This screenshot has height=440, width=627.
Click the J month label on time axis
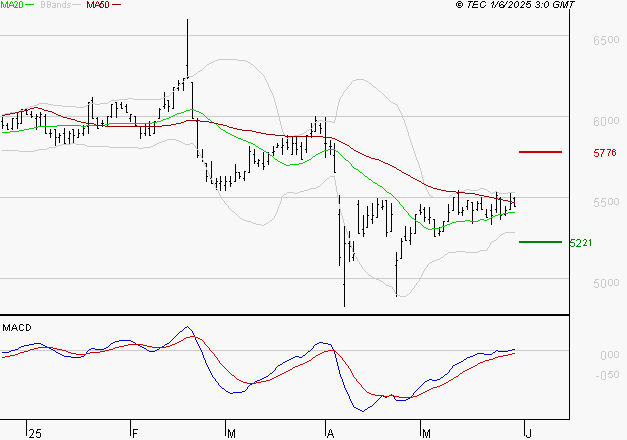[x=529, y=434]
